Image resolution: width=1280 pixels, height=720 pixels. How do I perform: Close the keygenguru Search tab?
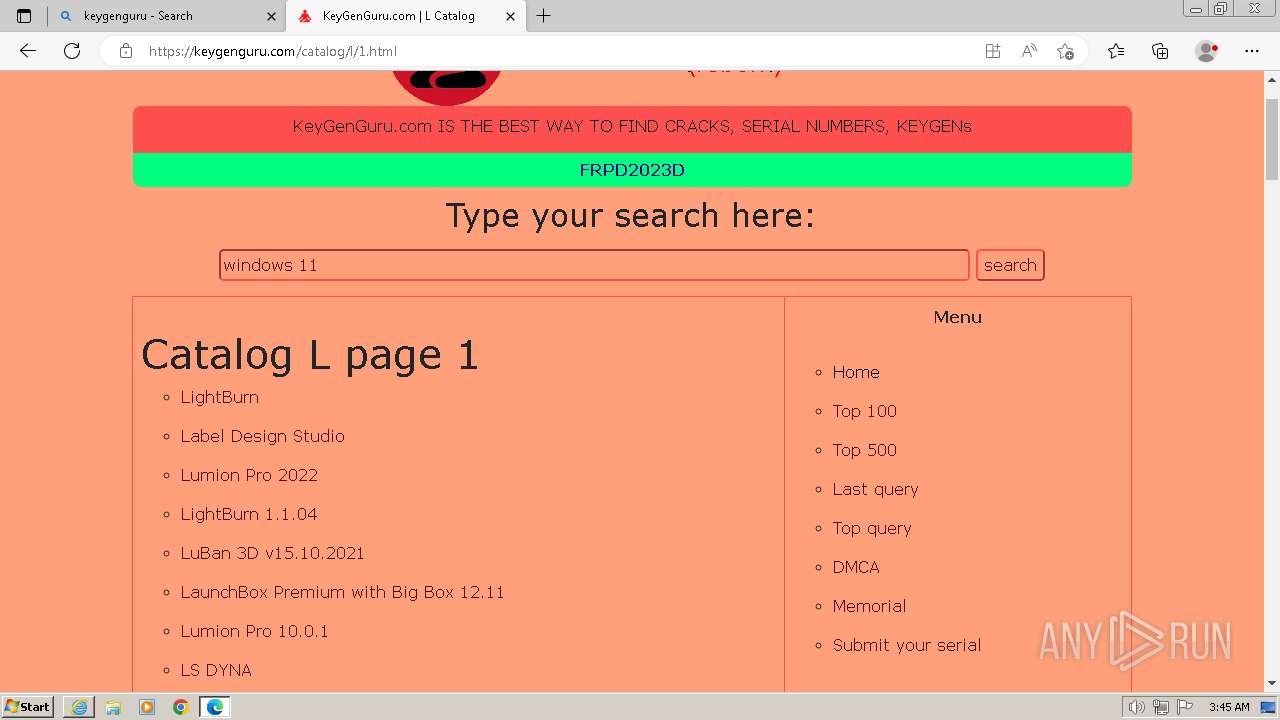271,16
